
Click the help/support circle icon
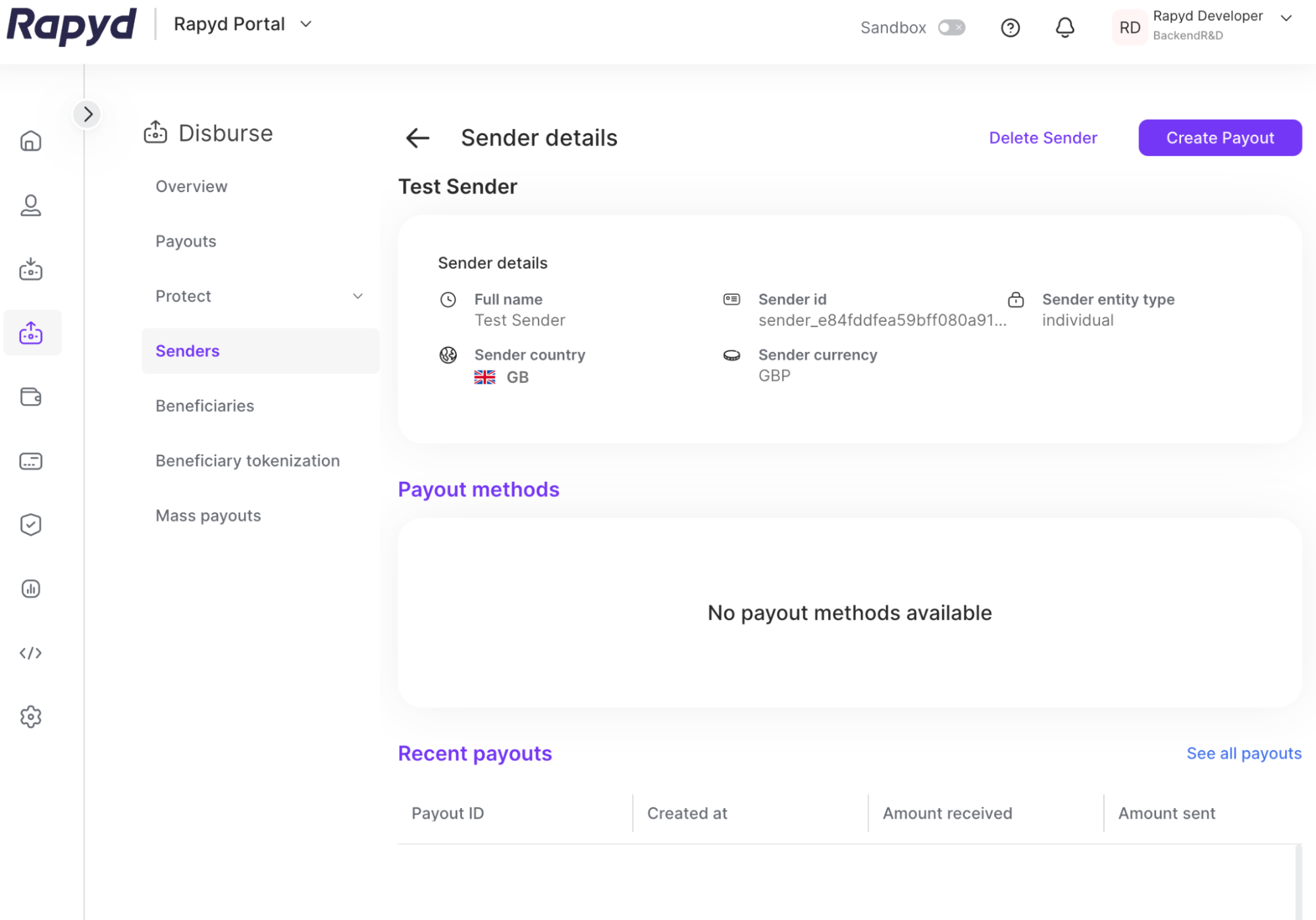(x=1011, y=27)
